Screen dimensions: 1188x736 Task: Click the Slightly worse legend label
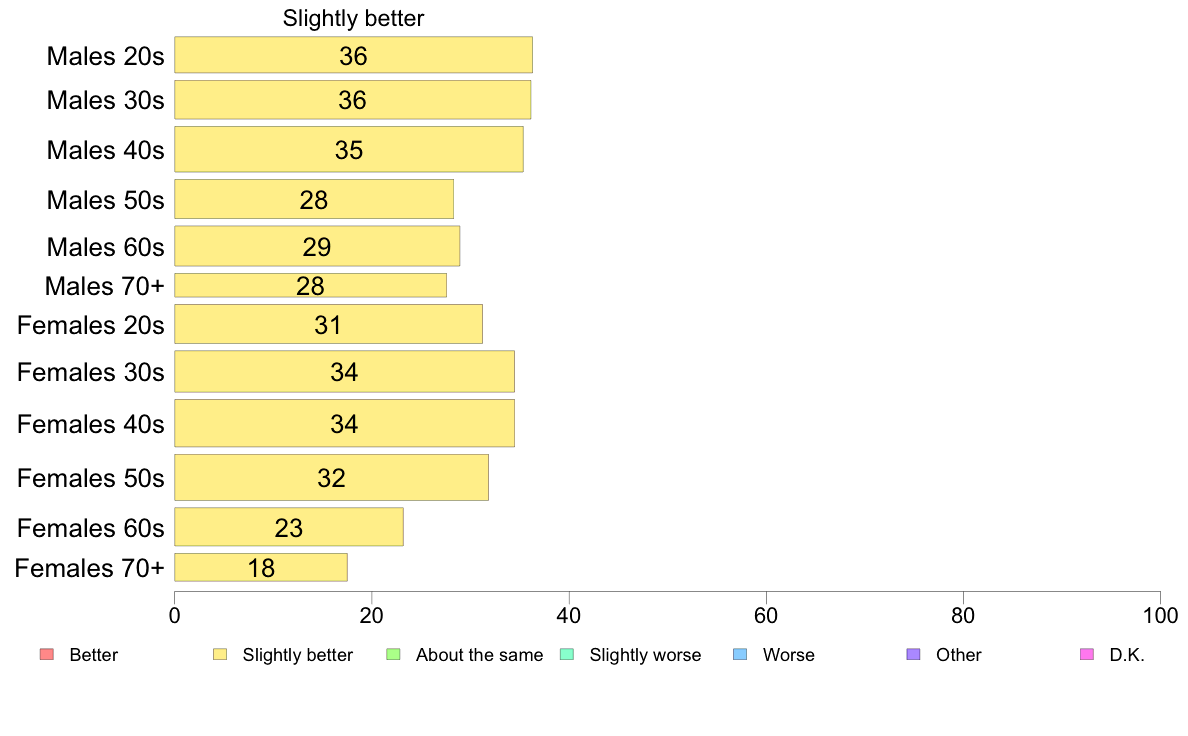click(646, 655)
